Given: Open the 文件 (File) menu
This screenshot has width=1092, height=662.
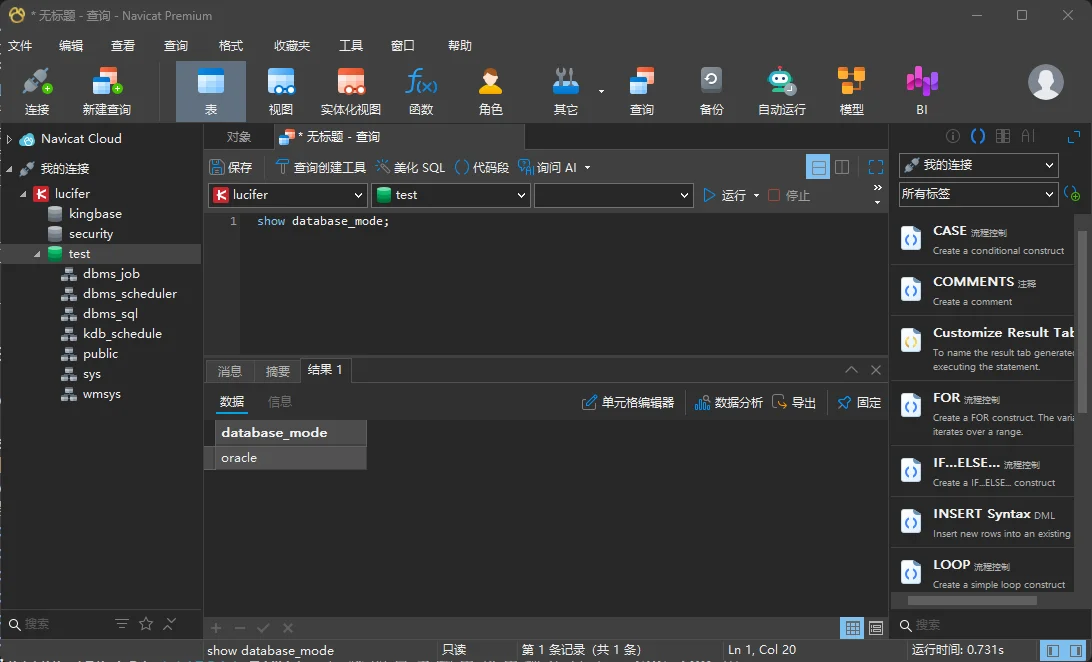Looking at the screenshot, I should pyautogui.click(x=20, y=45).
